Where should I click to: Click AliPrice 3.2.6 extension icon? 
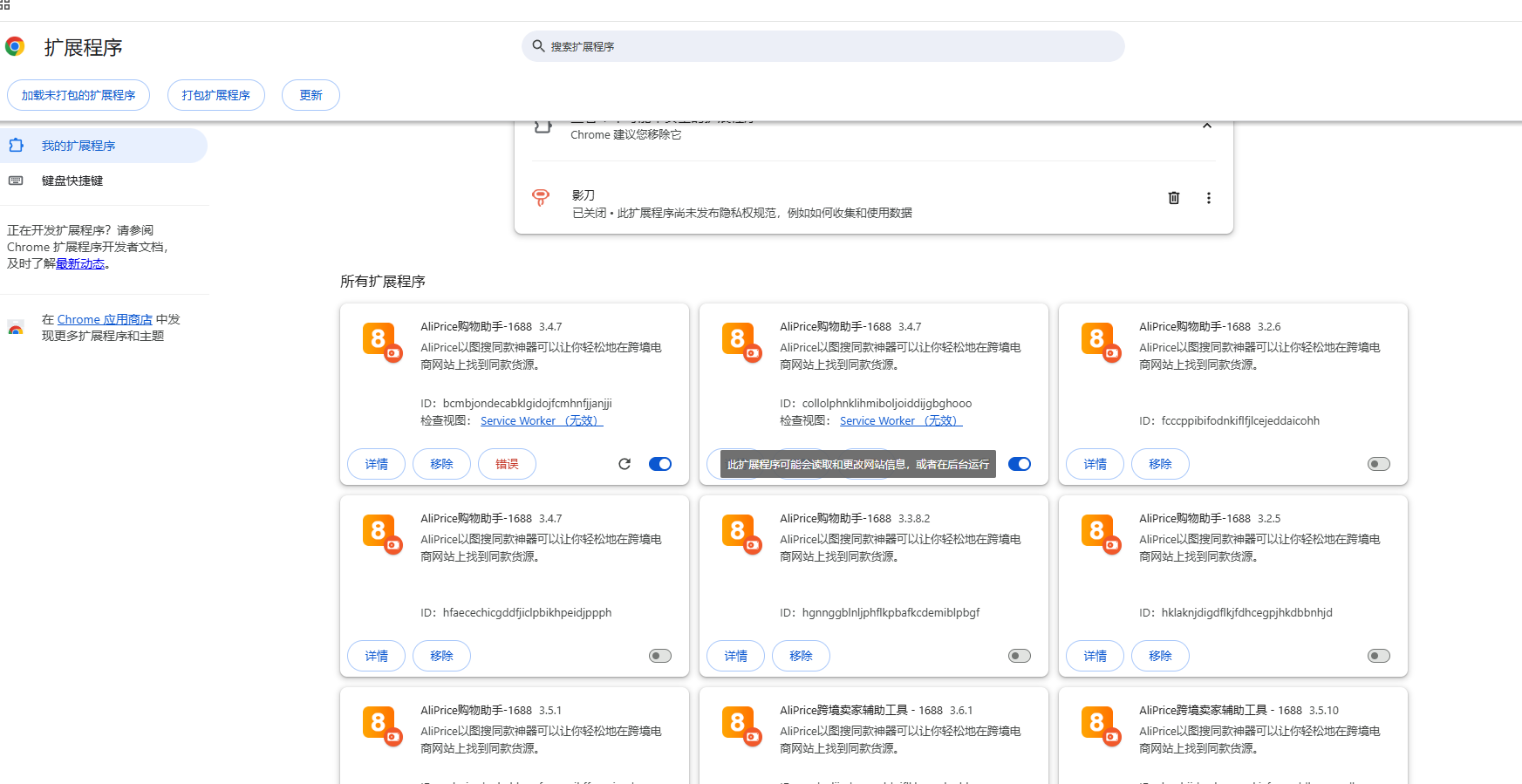point(1100,341)
